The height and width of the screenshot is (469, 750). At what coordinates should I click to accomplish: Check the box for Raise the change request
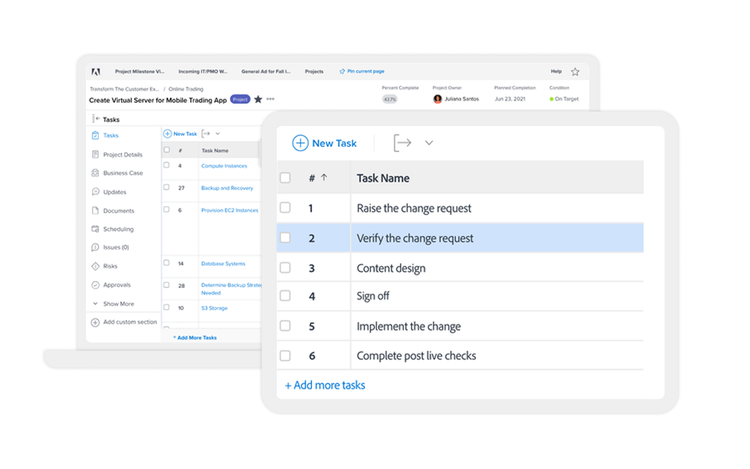point(285,208)
